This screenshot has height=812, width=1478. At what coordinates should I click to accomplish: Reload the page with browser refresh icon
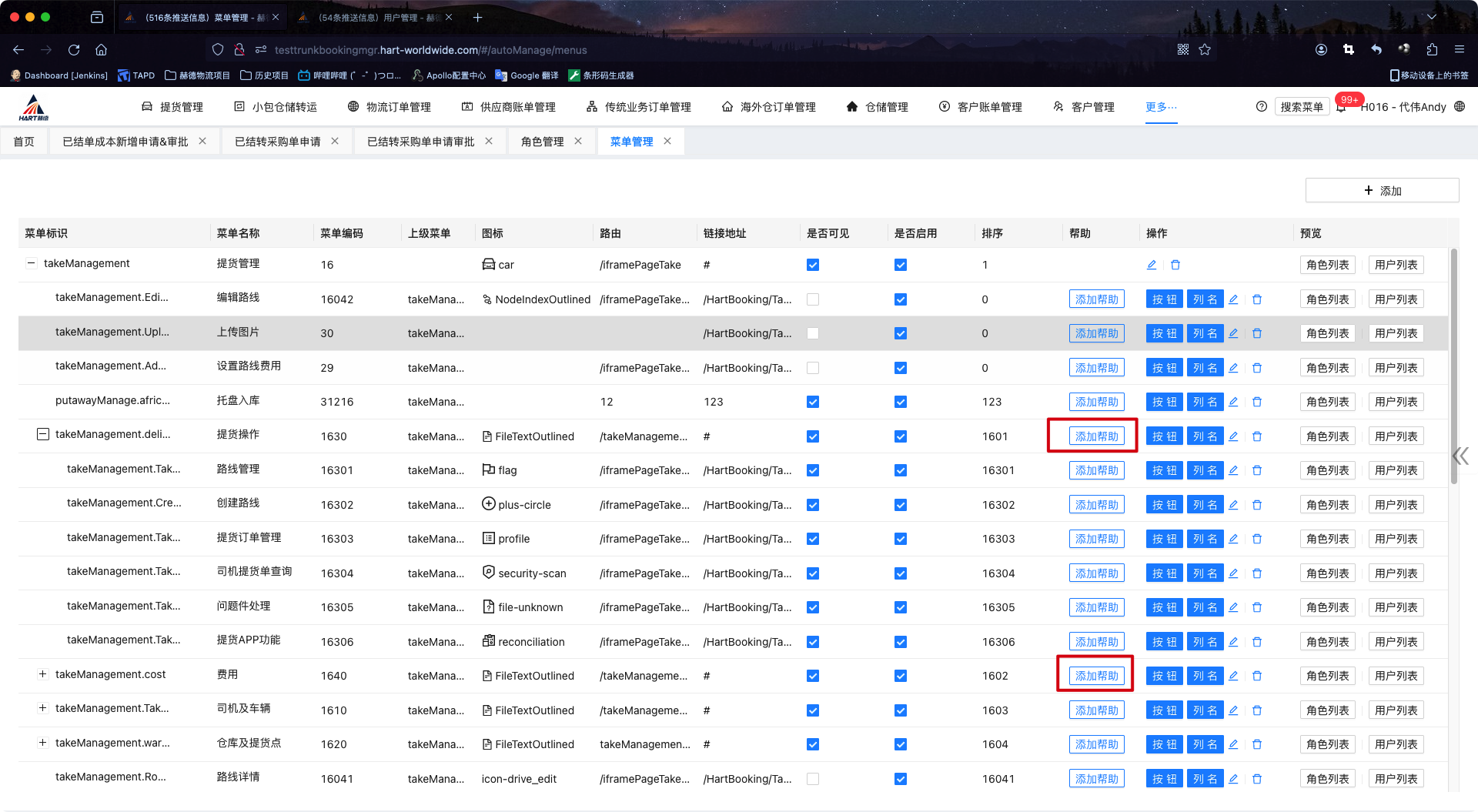tap(74, 50)
